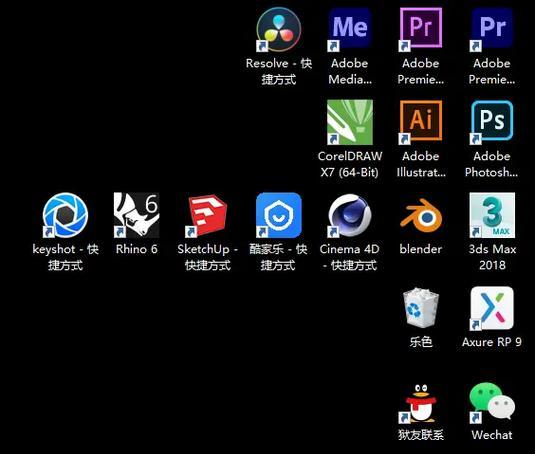The height and width of the screenshot is (454, 535).
Task: Click the "Rhino 6" label text
Action: 136,249
